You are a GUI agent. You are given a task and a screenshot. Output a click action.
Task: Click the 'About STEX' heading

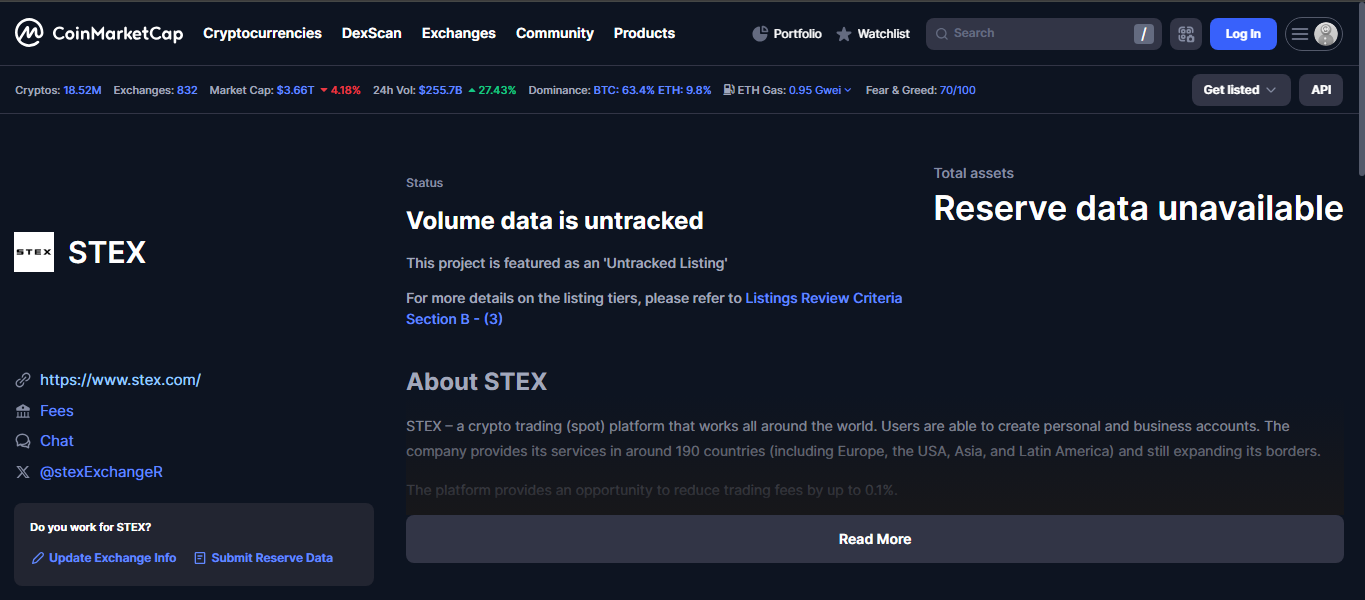click(477, 382)
